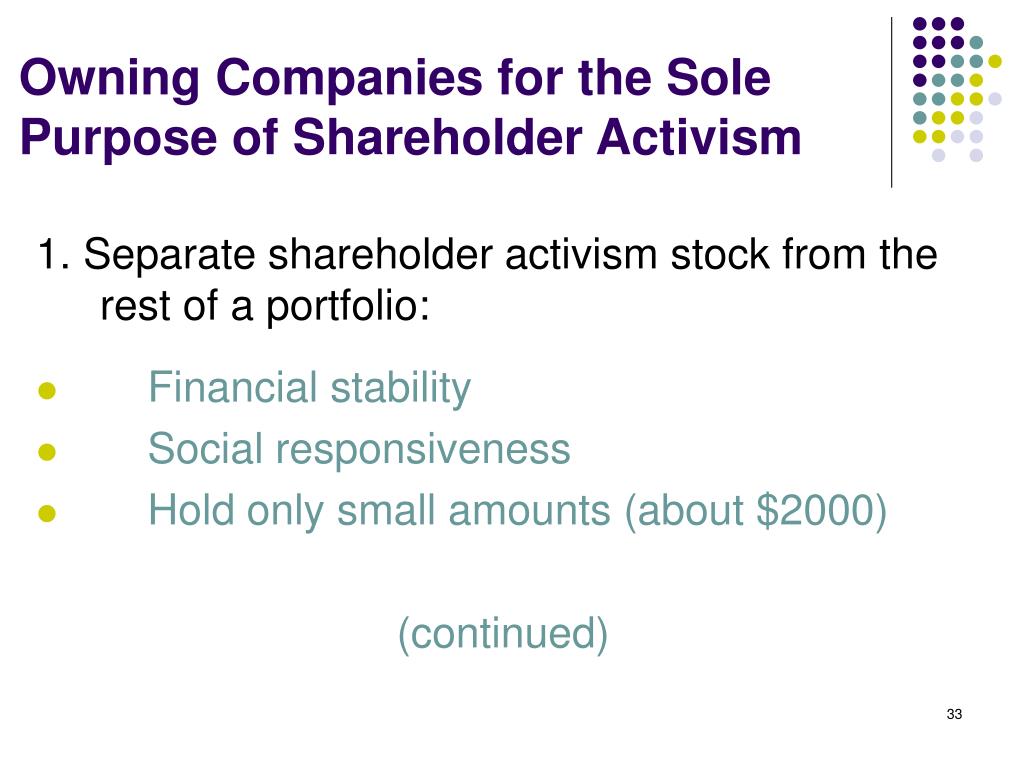Click the word 'Shareholder' in the title
The height and width of the screenshot is (768, 1024).
(x=437, y=138)
